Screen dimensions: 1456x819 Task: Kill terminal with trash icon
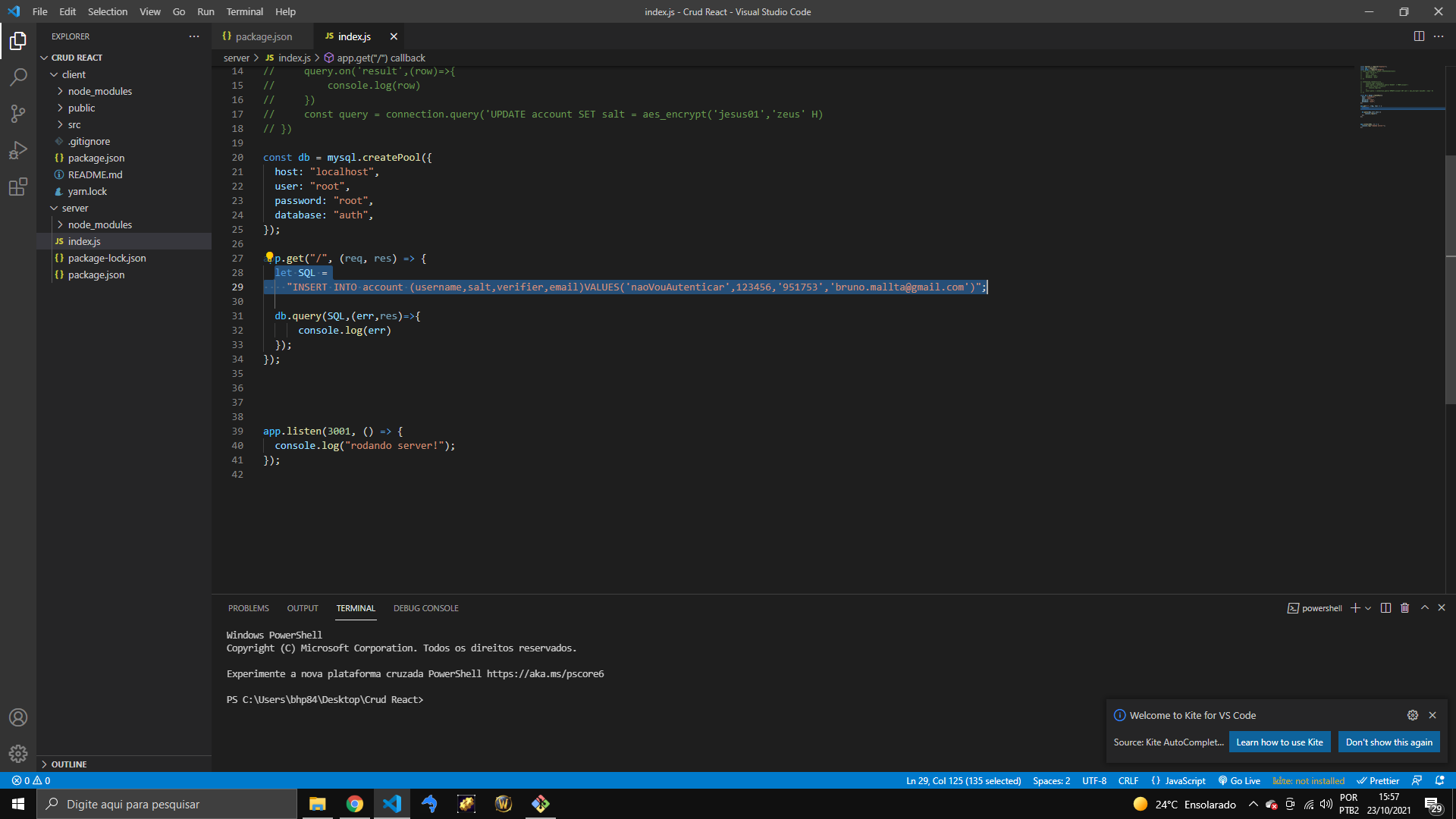1404,608
